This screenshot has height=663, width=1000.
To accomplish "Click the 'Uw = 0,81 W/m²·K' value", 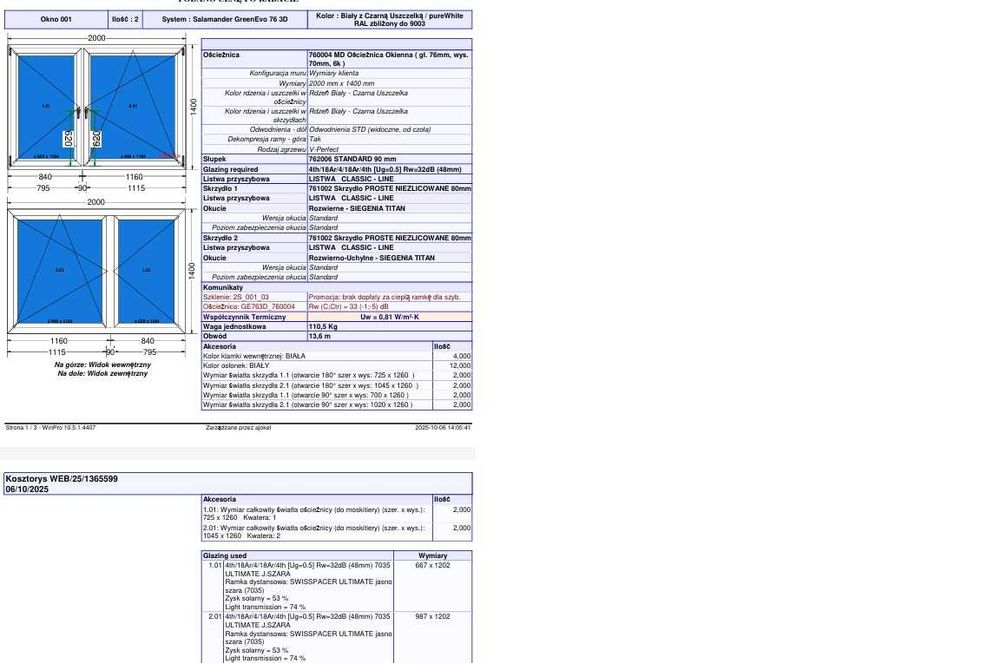I will (390, 317).
